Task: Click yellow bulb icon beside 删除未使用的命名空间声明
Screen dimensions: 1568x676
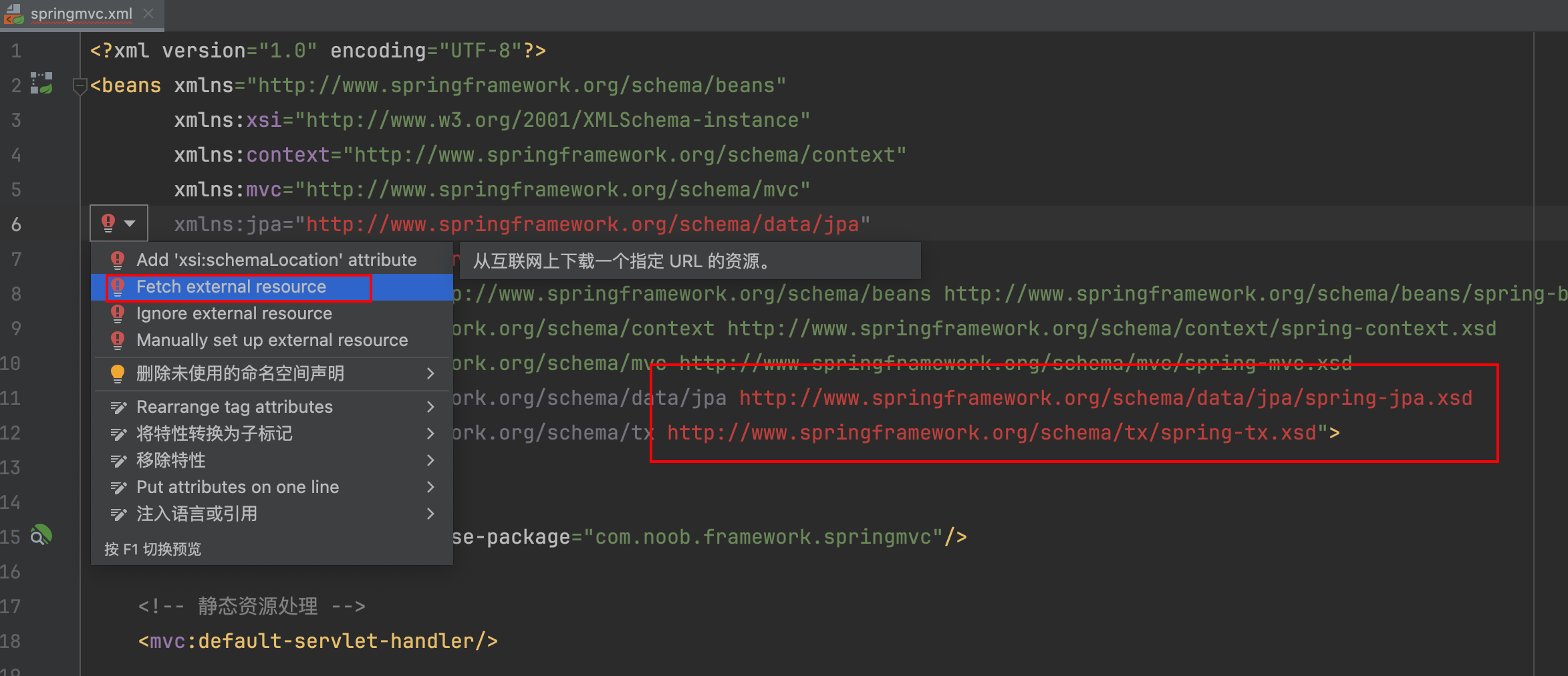Action: click(118, 373)
